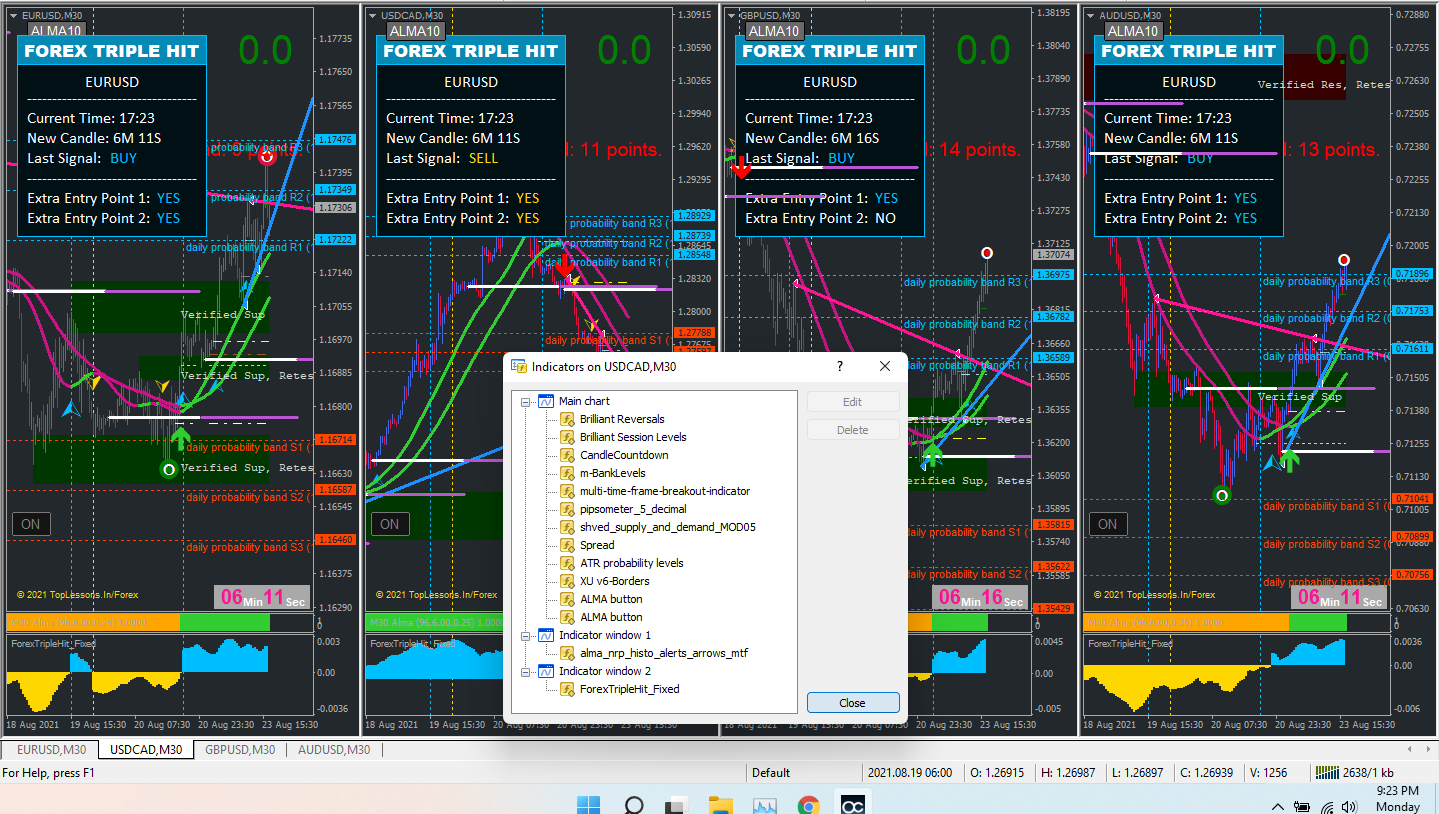Image resolution: width=1439 pixels, height=814 pixels.
Task: Click the indicator icon beside CandleCountdown
Action: [x=566, y=455]
